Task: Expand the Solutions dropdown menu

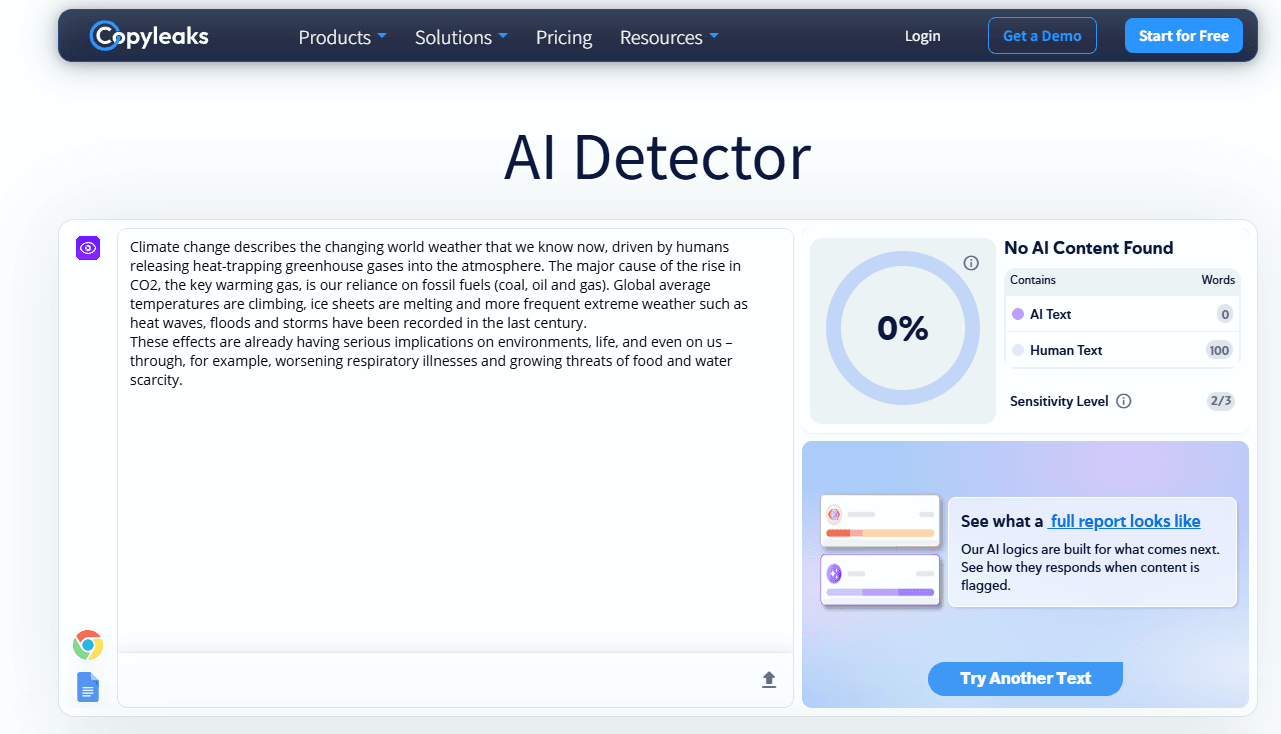Action: point(461,37)
